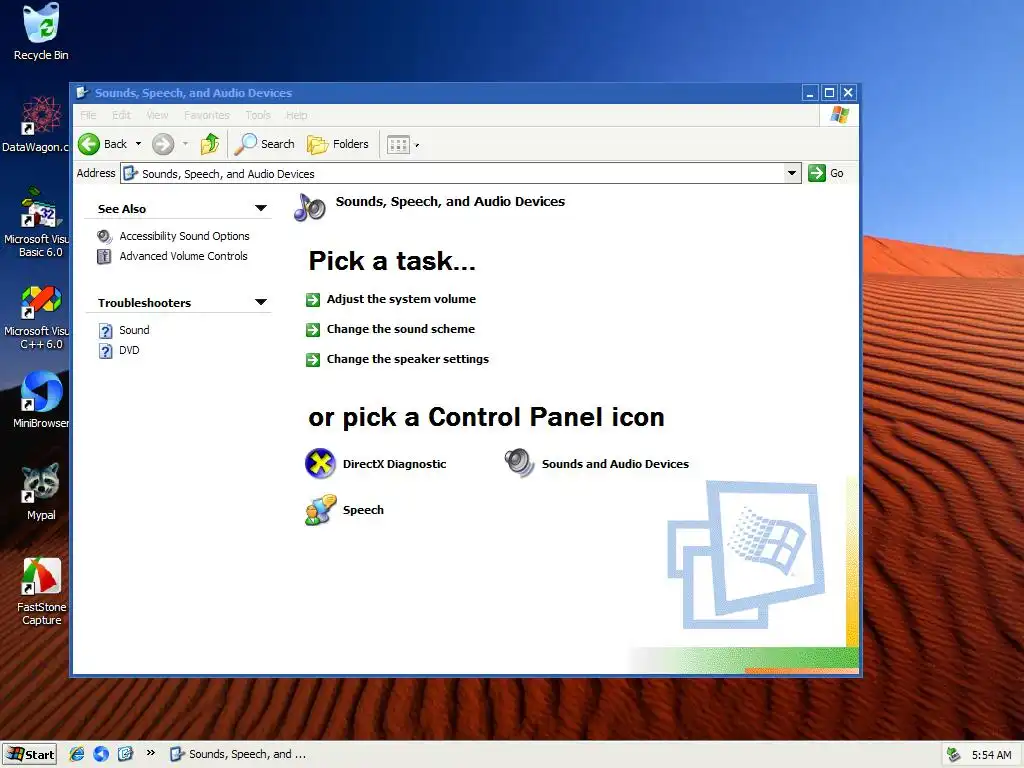
Task: Click the green arrow beside Adjust the system volume
Action: (x=313, y=300)
